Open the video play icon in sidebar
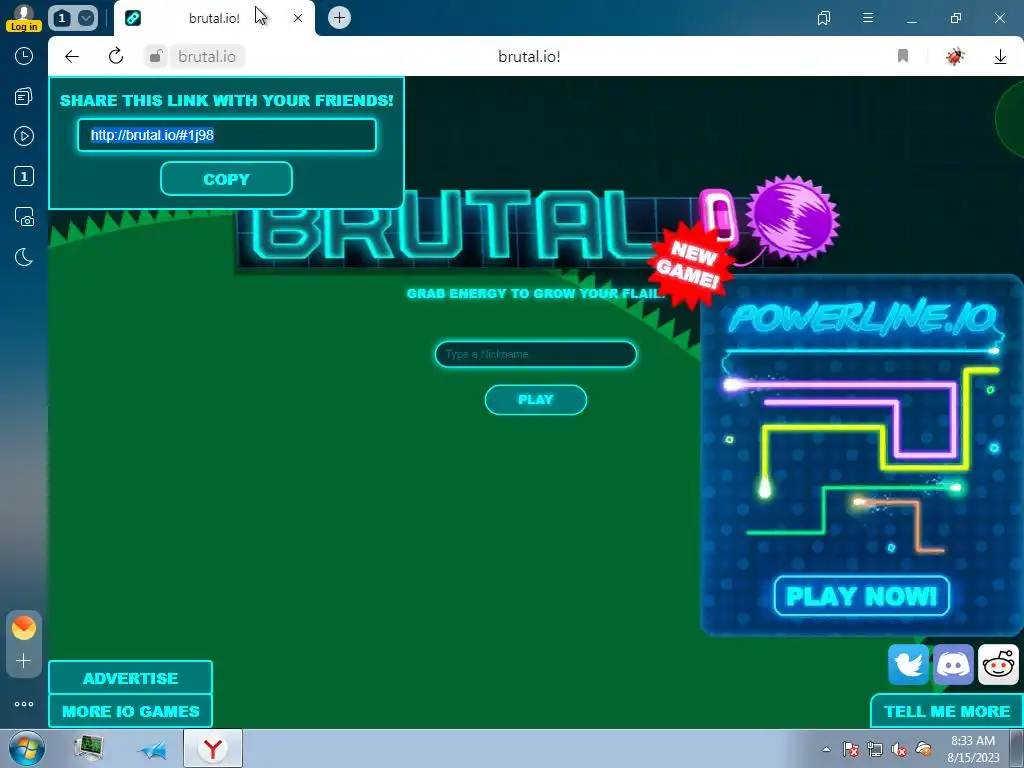1024x768 pixels. coord(24,136)
